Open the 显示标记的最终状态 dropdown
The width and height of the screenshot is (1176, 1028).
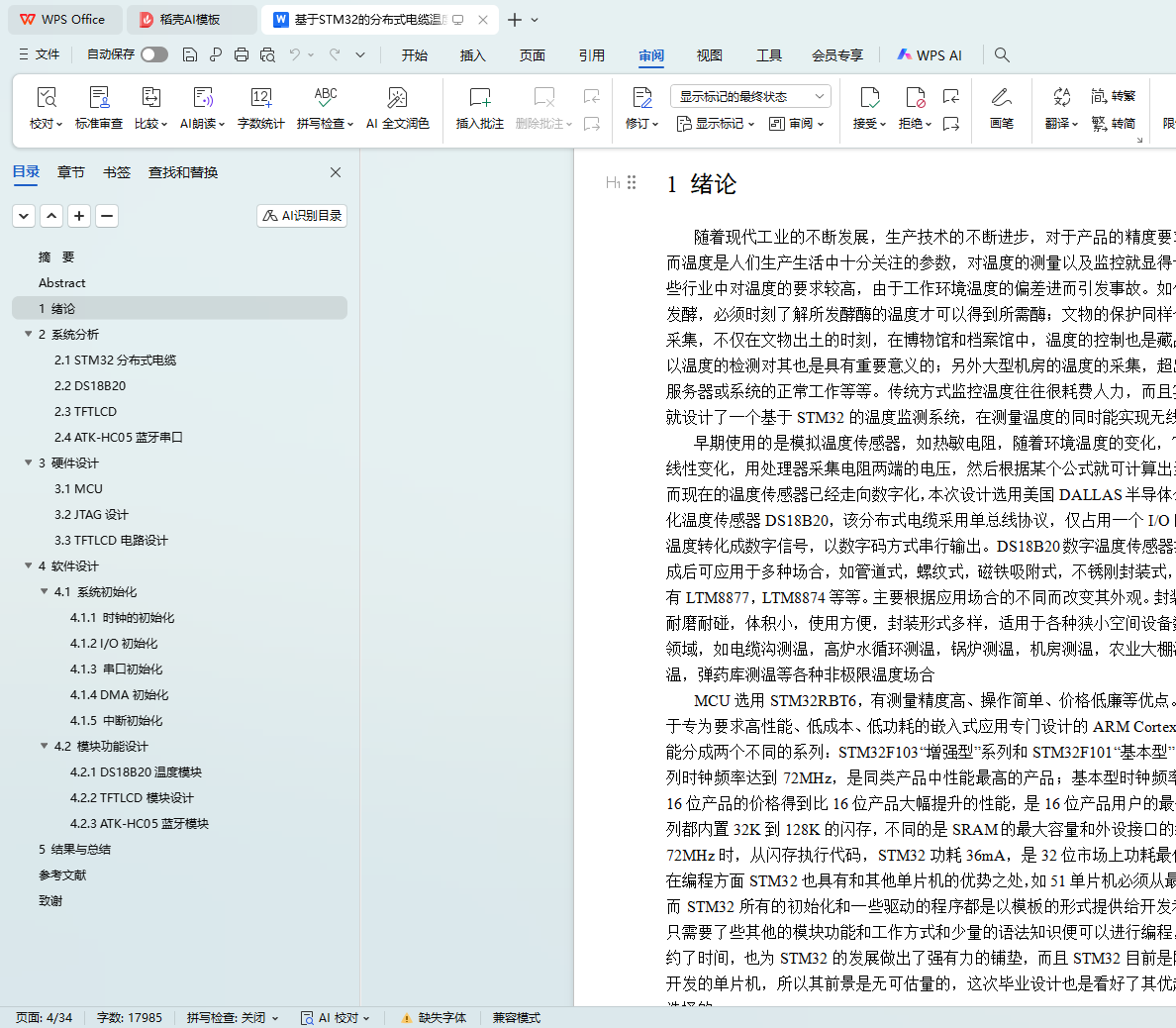pyautogui.click(x=750, y=96)
